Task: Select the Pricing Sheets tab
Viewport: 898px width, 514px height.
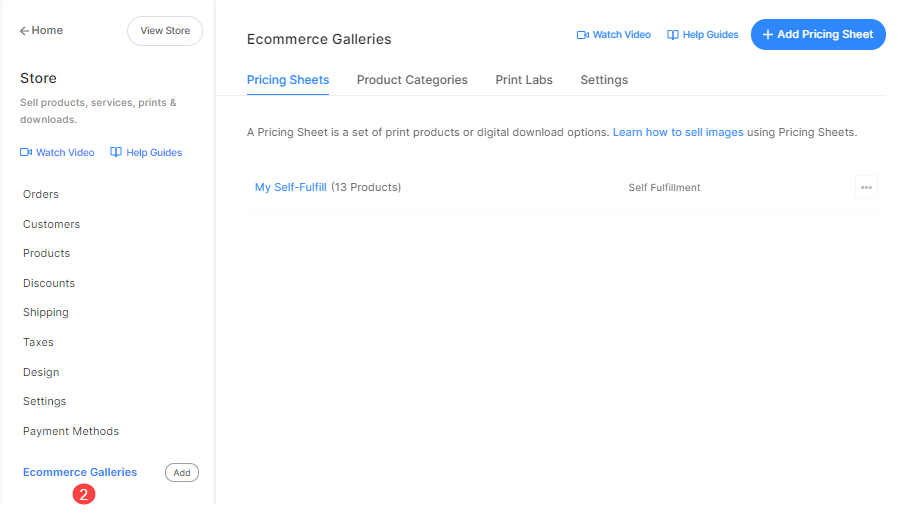Action: tap(288, 80)
